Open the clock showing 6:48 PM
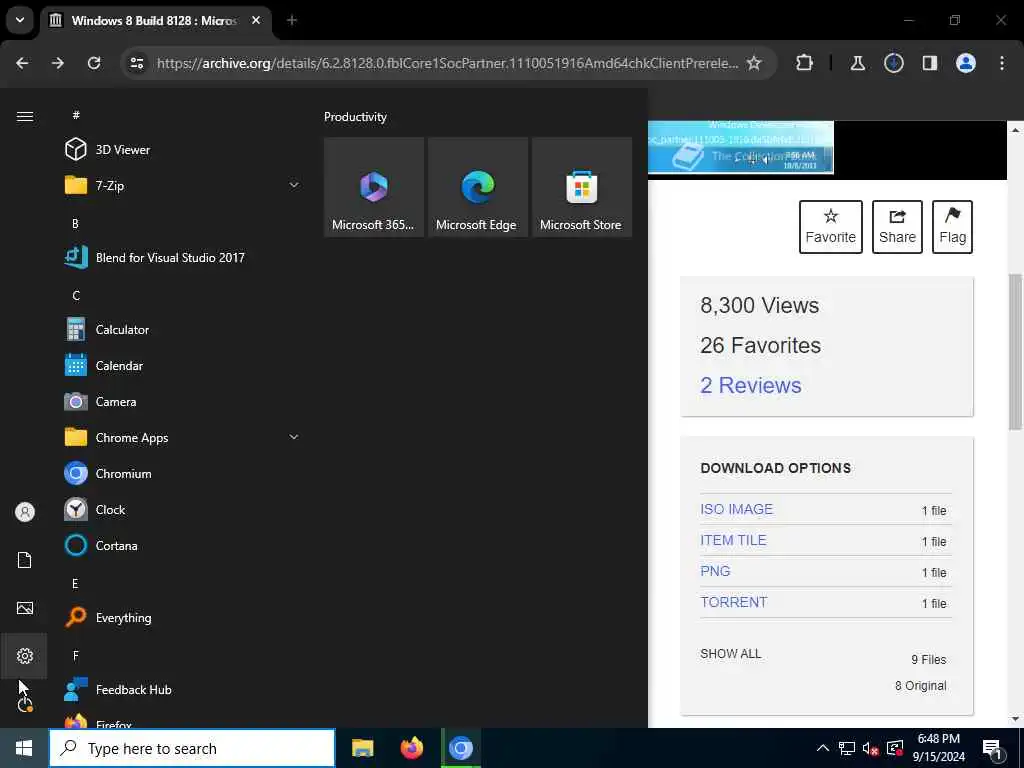 tap(938, 748)
